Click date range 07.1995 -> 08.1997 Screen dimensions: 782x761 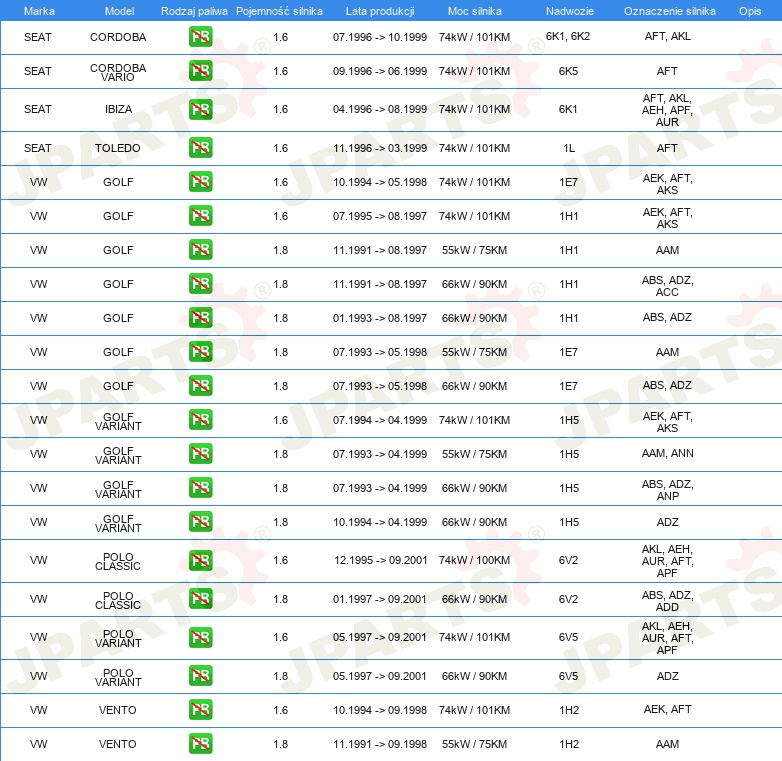tap(380, 216)
